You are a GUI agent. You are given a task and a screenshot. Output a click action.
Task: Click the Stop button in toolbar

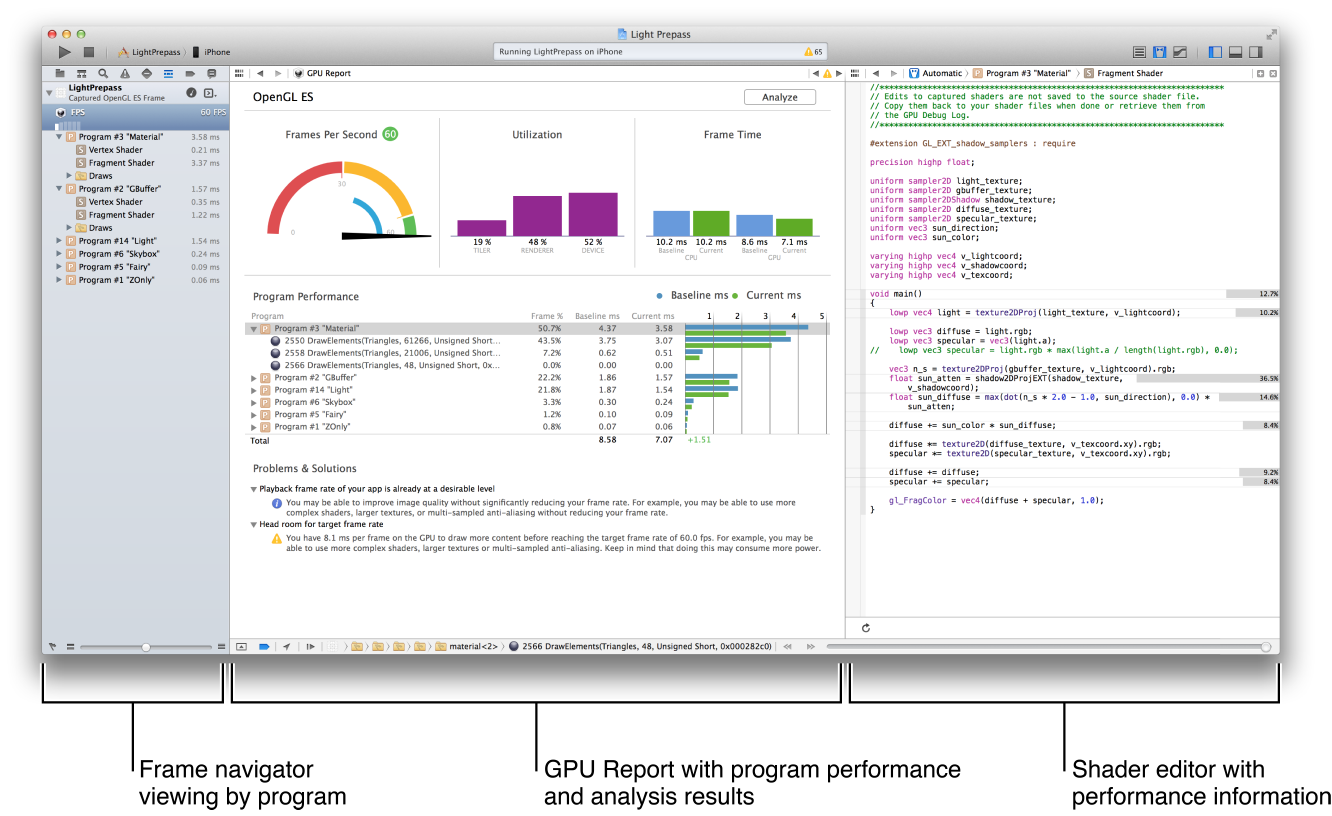[x=88, y=52]
